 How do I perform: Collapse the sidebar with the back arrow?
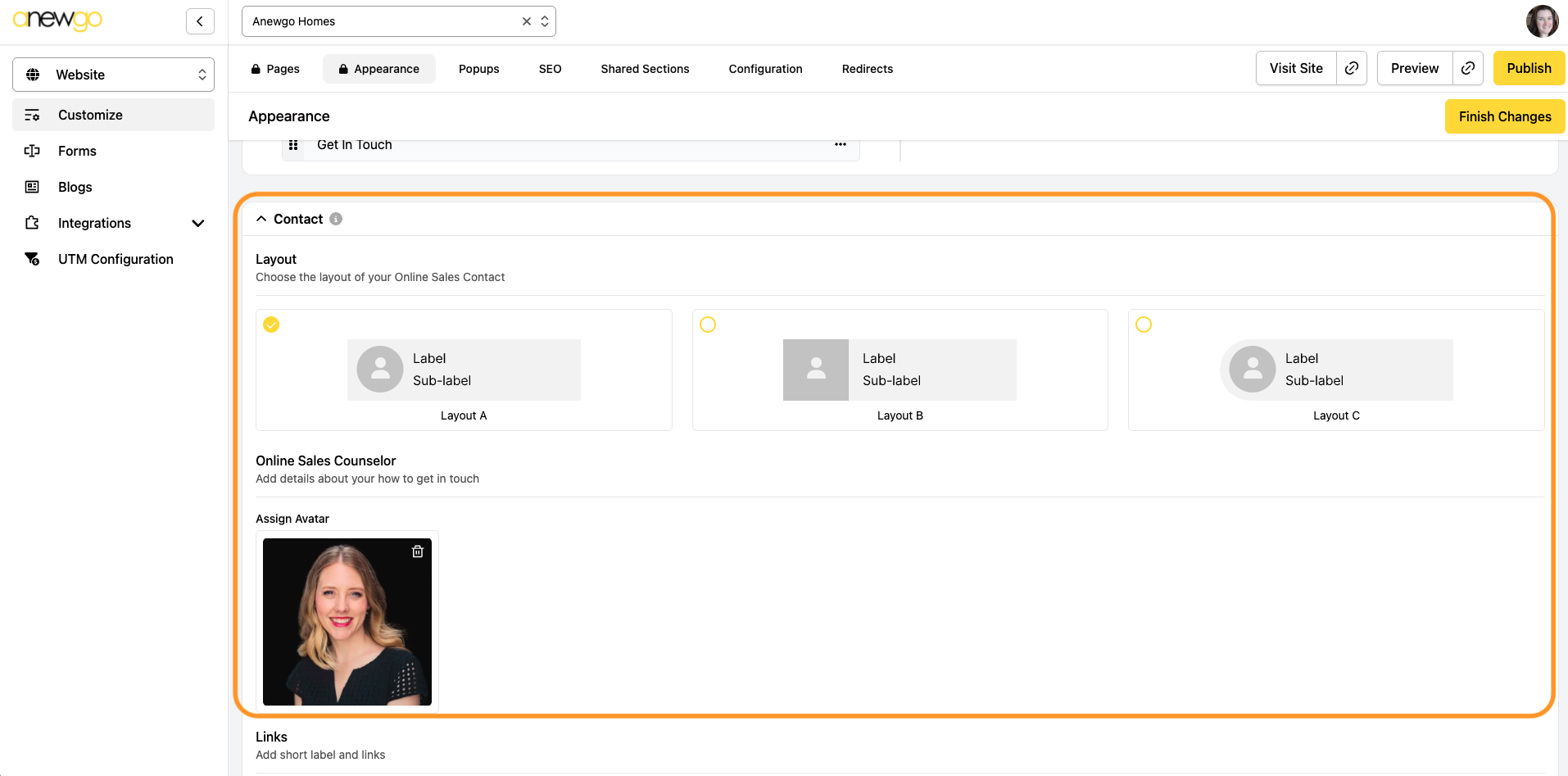200,21
